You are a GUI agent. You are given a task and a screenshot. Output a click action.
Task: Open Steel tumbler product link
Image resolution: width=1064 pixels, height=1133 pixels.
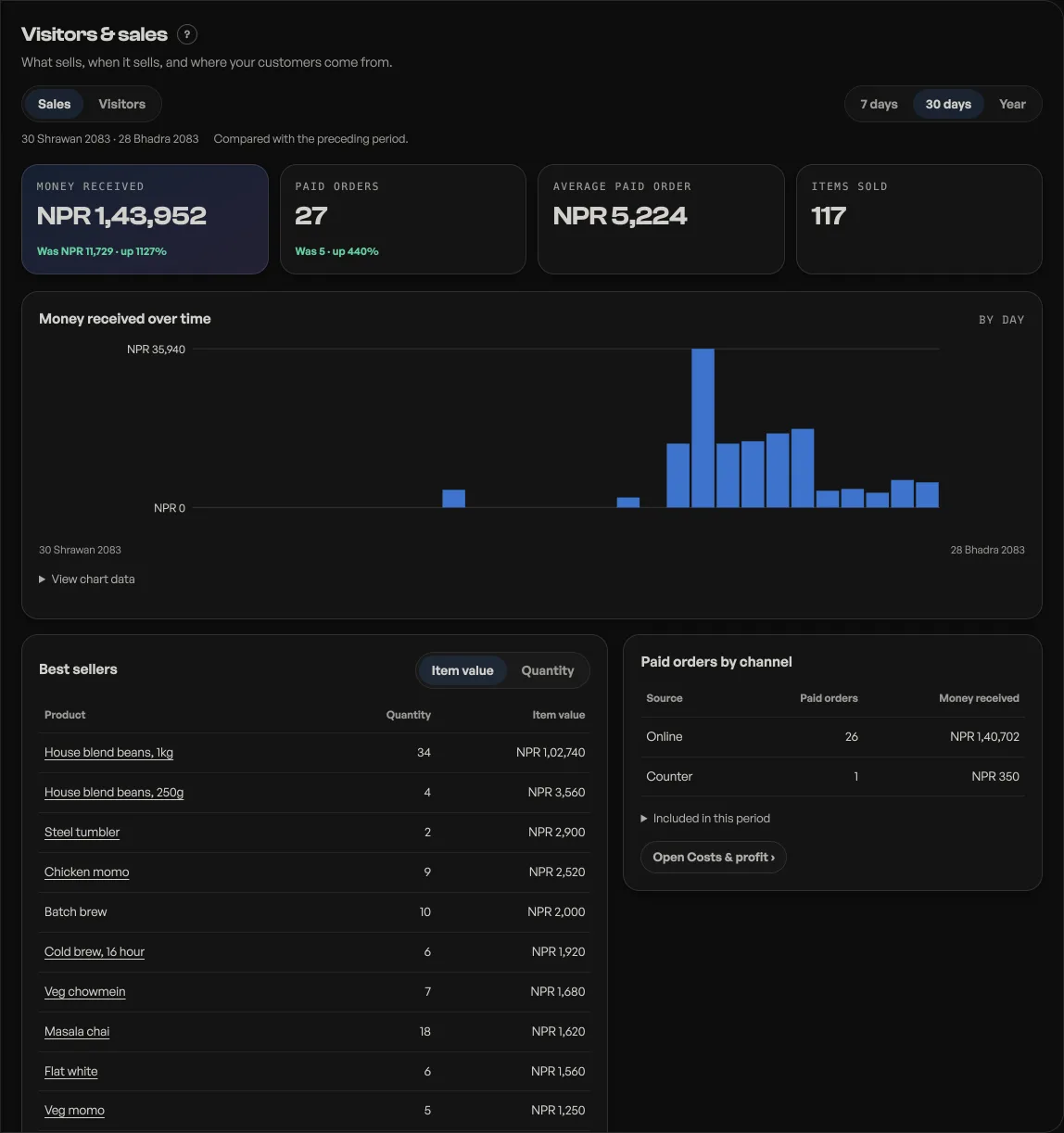click(82, 832)
